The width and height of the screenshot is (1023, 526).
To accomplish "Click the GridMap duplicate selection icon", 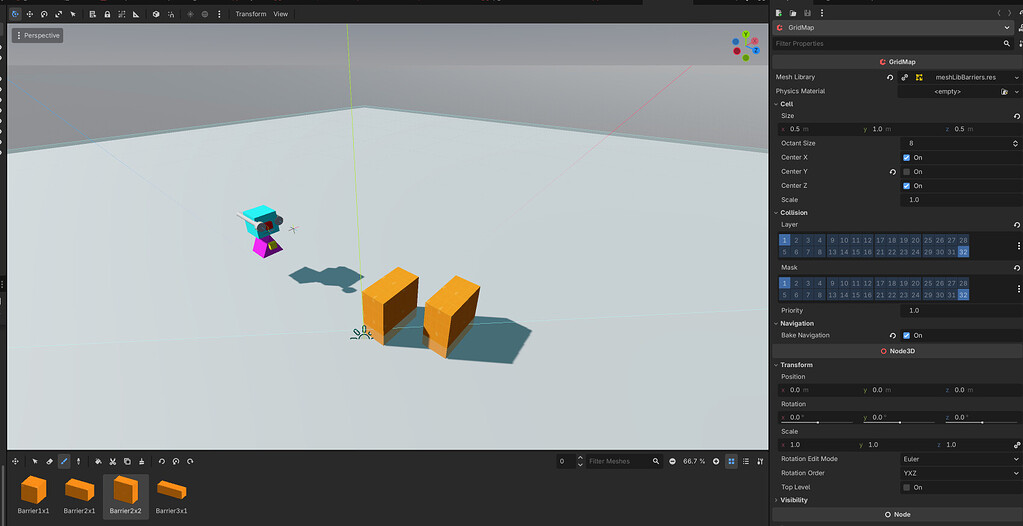I will pos(127,461).
